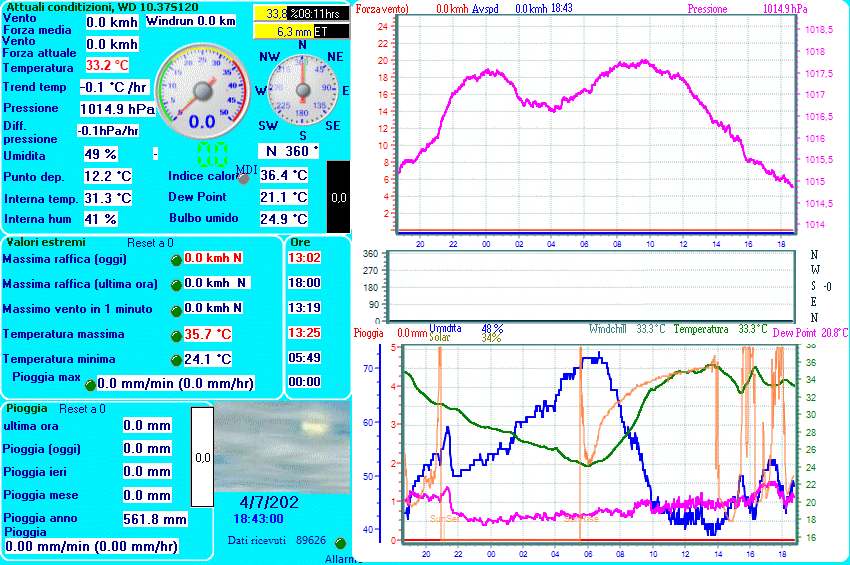The width and height of the screenshot is (850, 565).
Task: Click the green LED beside Massima raffica (ultima ora)
Action: (176, 285)
